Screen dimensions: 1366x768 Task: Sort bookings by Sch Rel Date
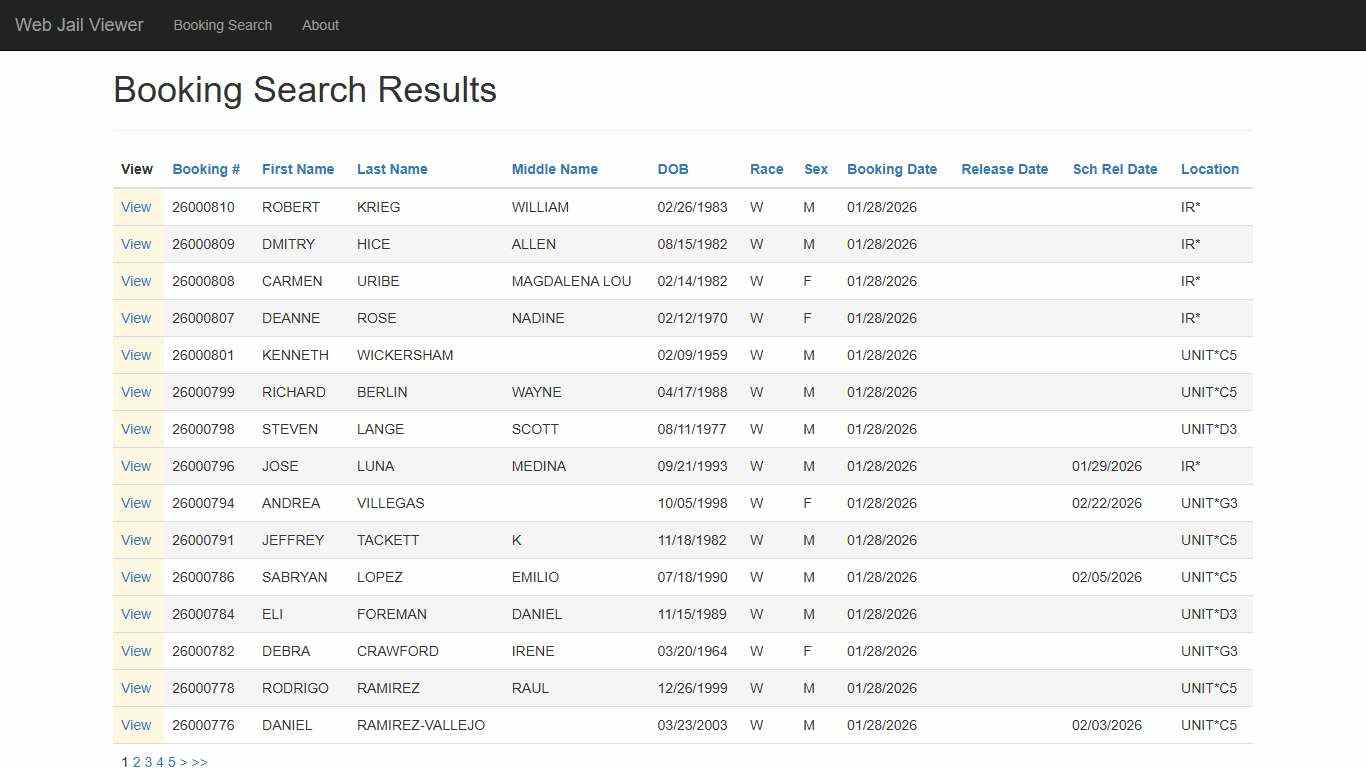click(1115, 169)
